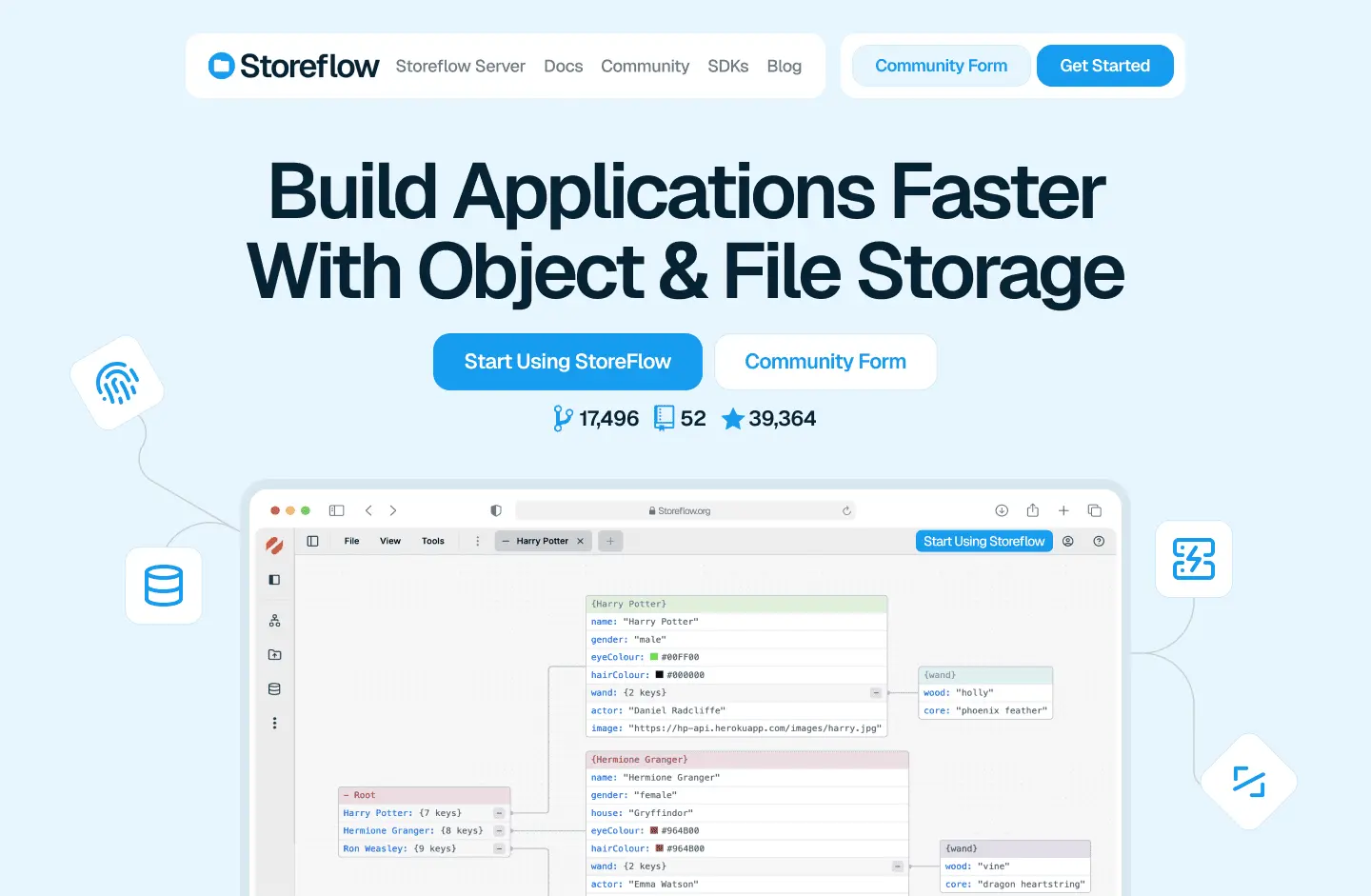This screenshot has width=1371, height=896.
Task: Open the vertical dots menu beside Tools
Action: pos(478,541)
